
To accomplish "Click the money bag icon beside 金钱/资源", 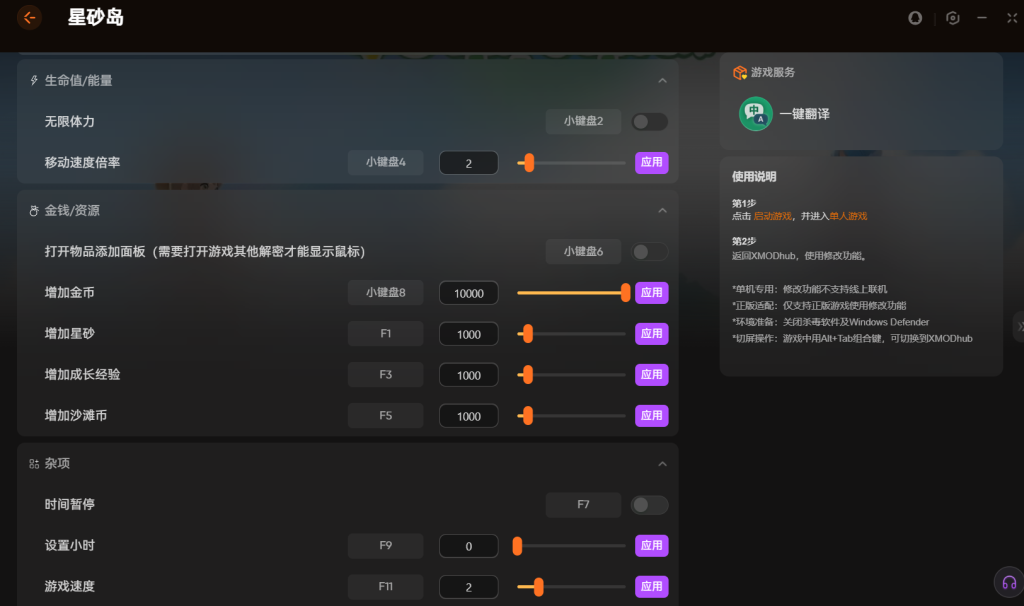I will [34, 211].
